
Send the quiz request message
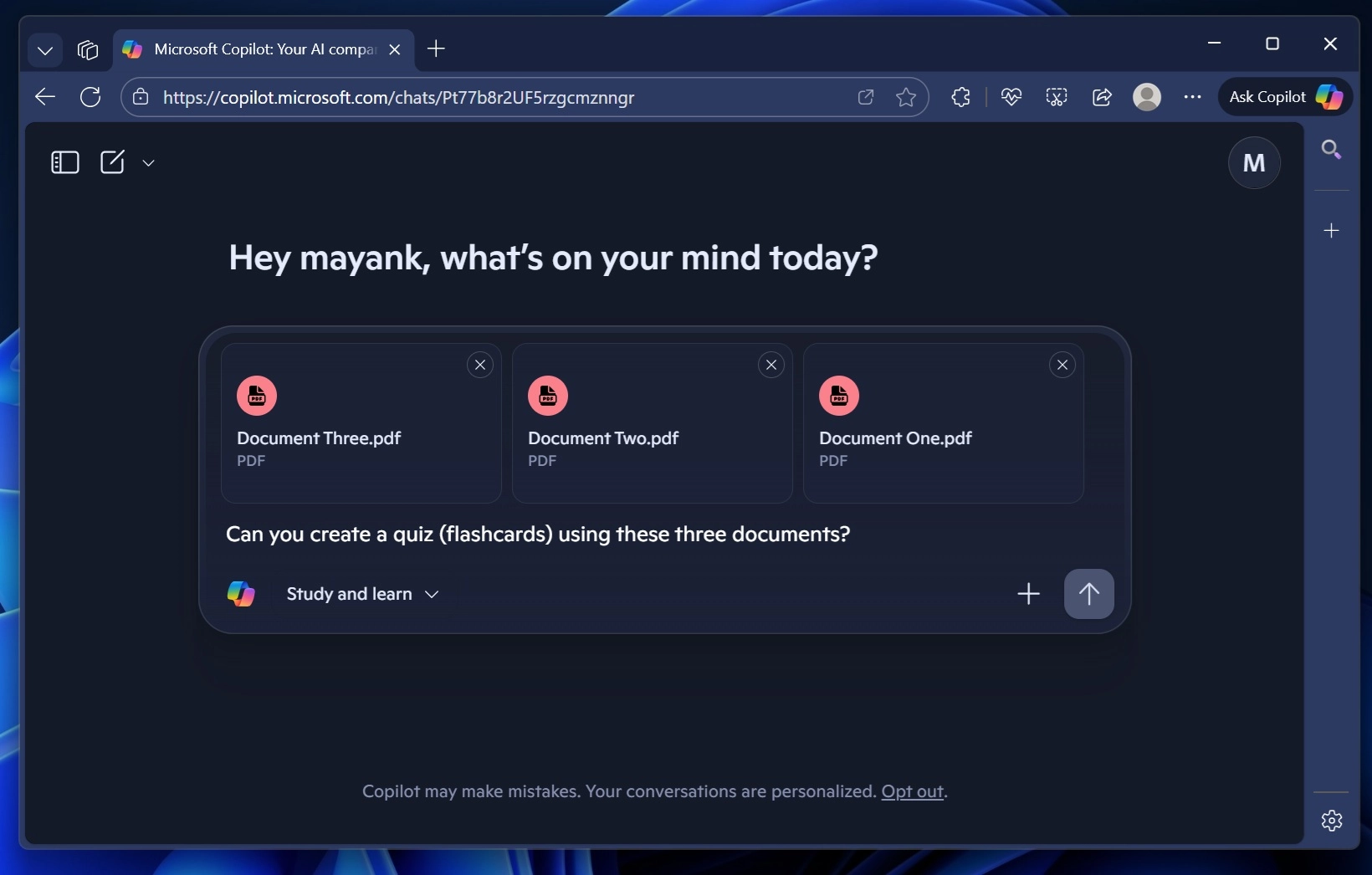click(x=1089, y=594)
